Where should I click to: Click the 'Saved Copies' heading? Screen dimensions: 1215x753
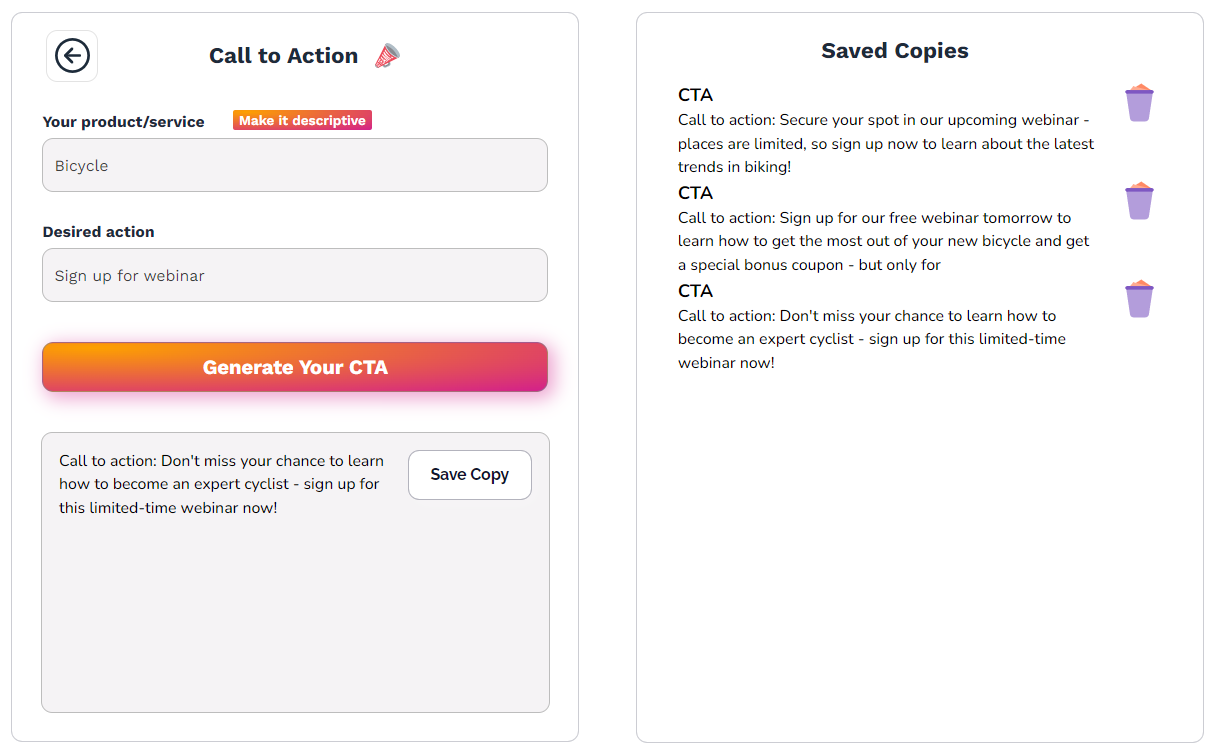point(894,50)
